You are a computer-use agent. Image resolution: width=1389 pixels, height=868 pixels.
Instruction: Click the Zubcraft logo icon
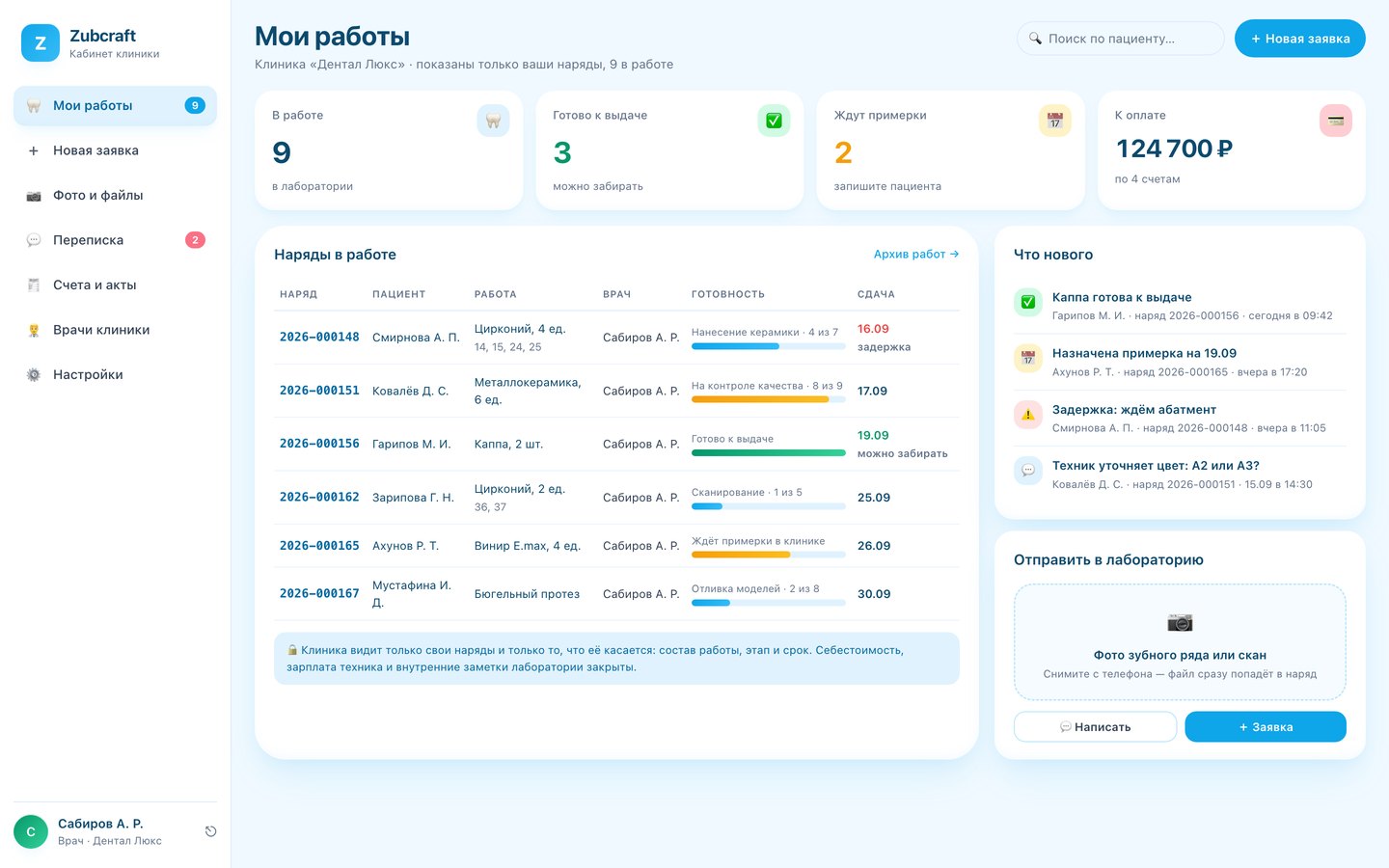(41, 43)
